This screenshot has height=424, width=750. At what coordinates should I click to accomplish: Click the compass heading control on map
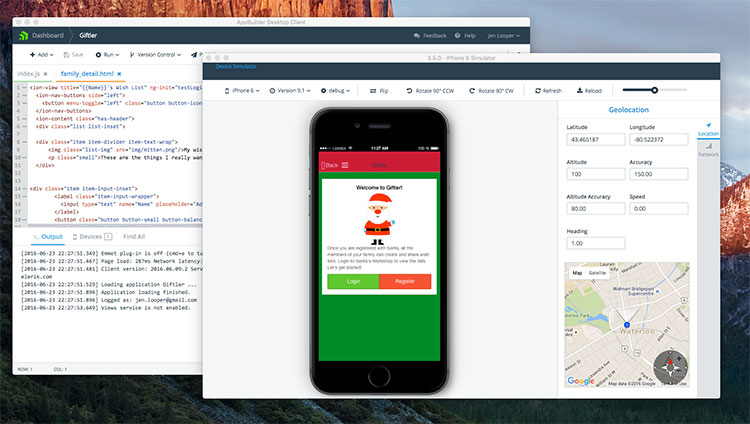670,367
